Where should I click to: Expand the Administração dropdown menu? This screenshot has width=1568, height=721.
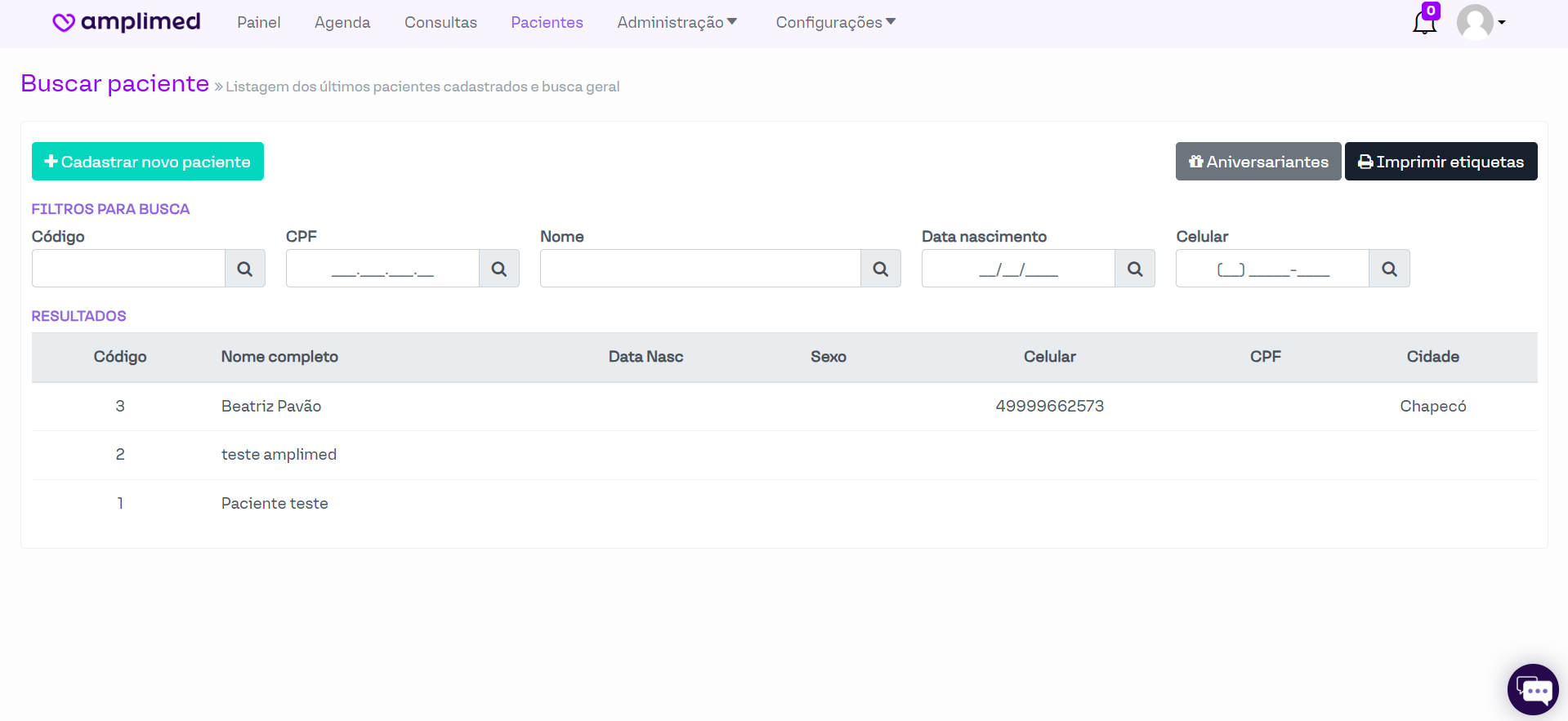(677, 23)
